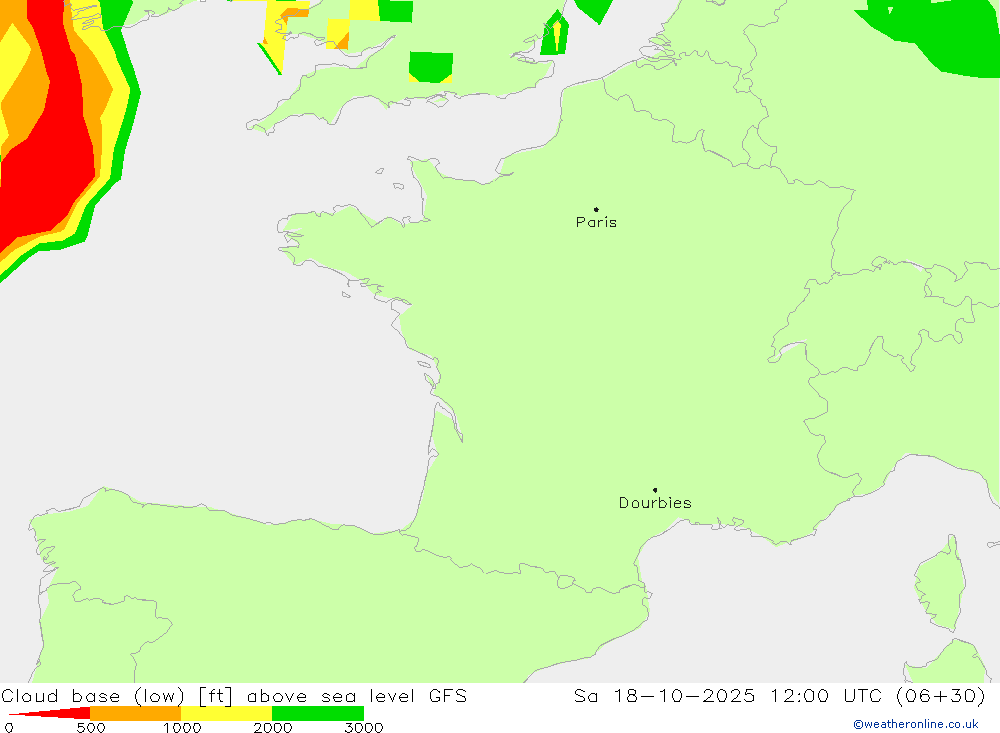
Task: Click the Paris location dot
Action: [596, 209]
